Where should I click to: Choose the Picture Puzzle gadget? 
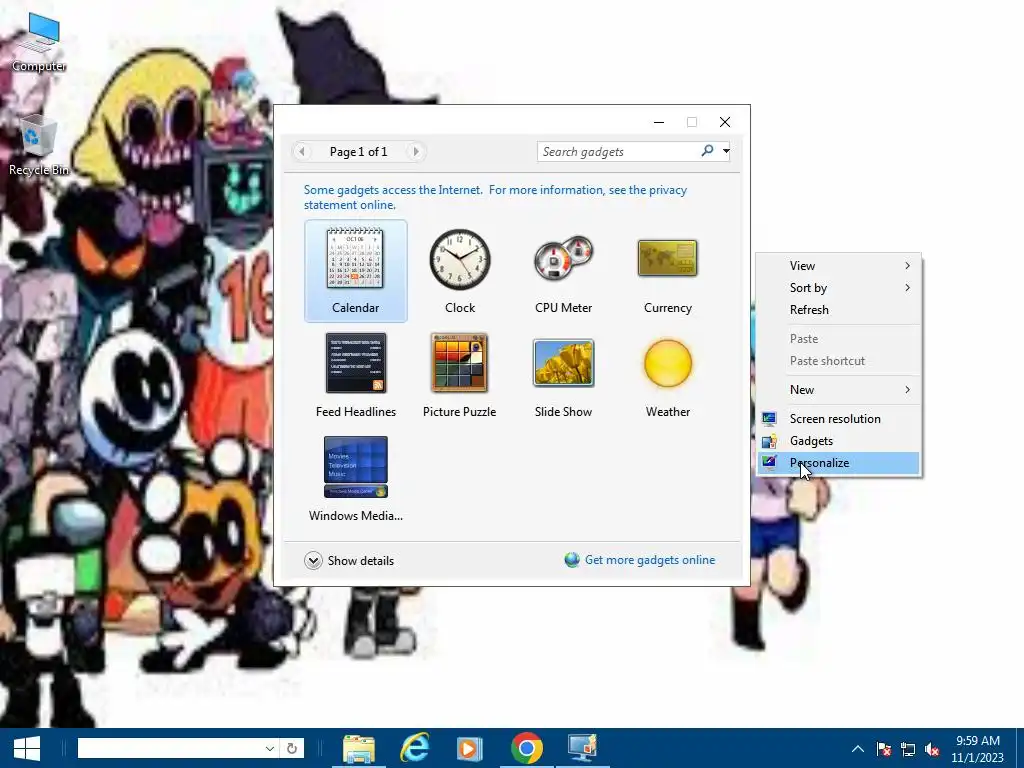[460, 375]
